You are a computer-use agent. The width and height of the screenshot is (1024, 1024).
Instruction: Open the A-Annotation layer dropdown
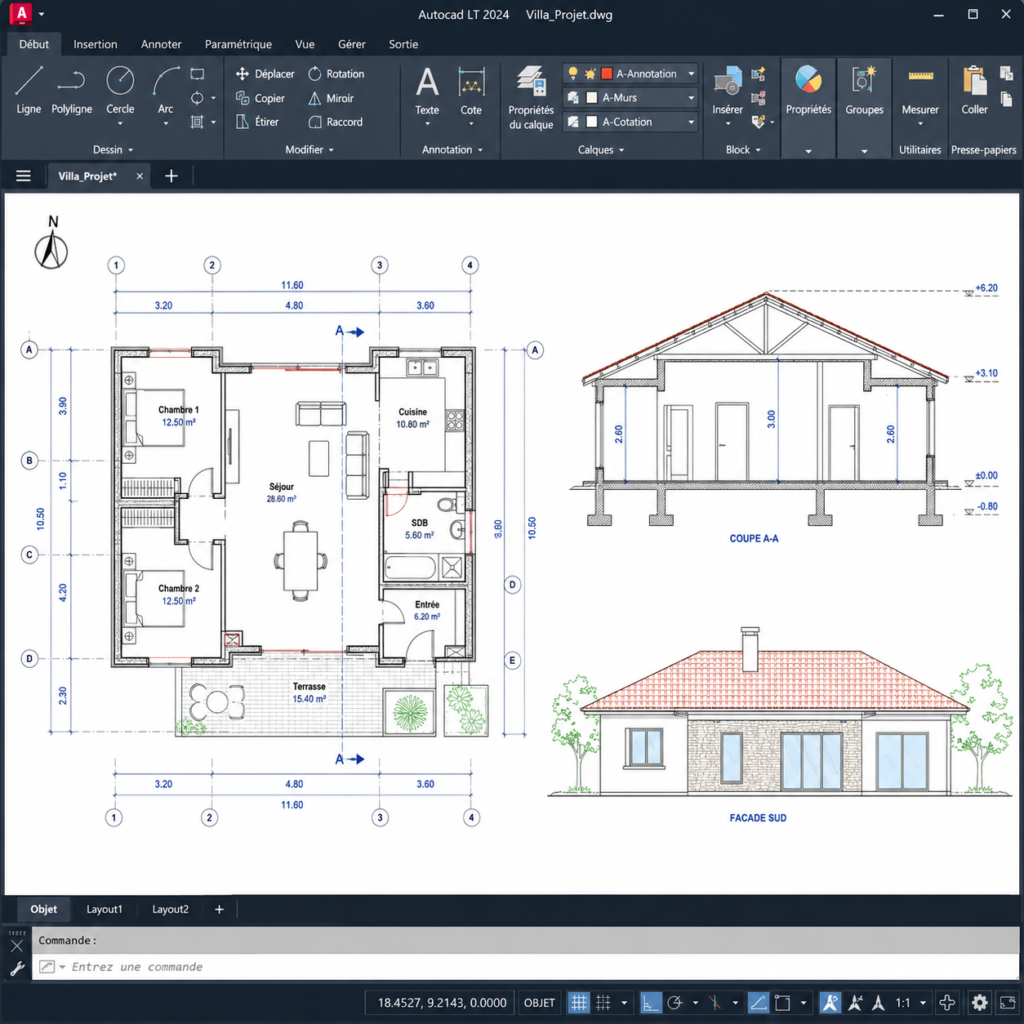tap(691, 74)
